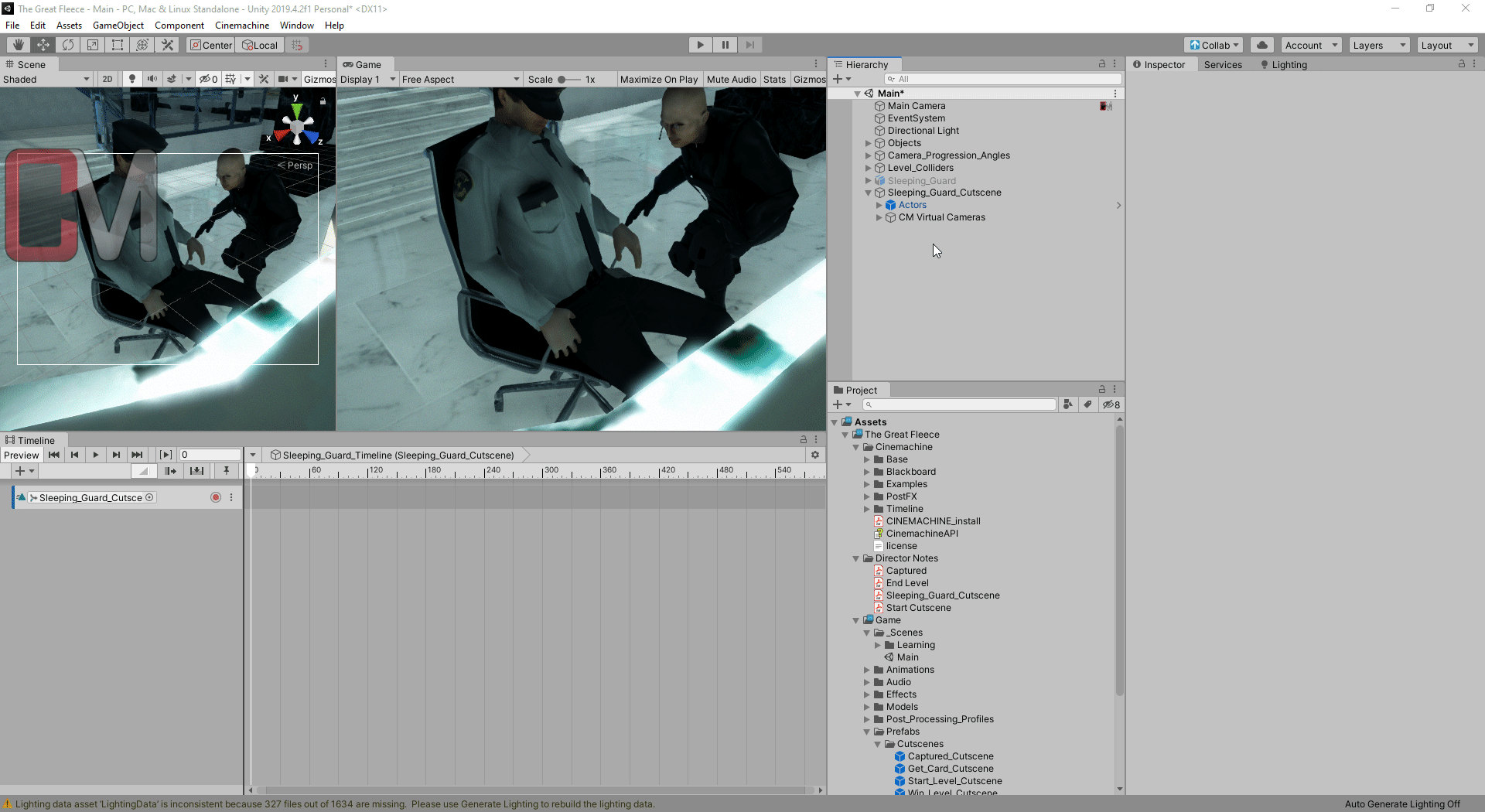Toggle Local handle rotation
Image resolution: width=1485 pixels, height=812 pixels.
[x=260, y=45]
